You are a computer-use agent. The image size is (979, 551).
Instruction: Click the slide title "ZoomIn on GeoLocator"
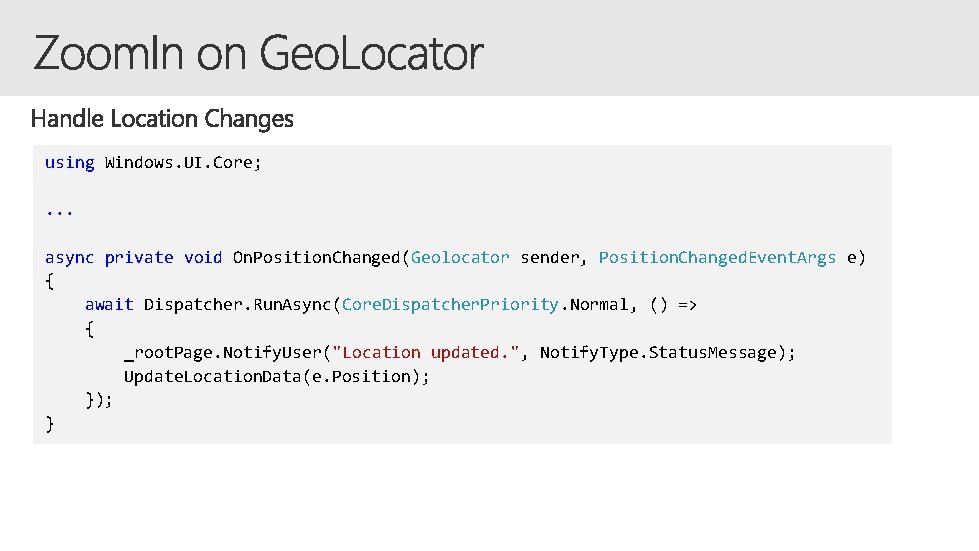(258, 53)
